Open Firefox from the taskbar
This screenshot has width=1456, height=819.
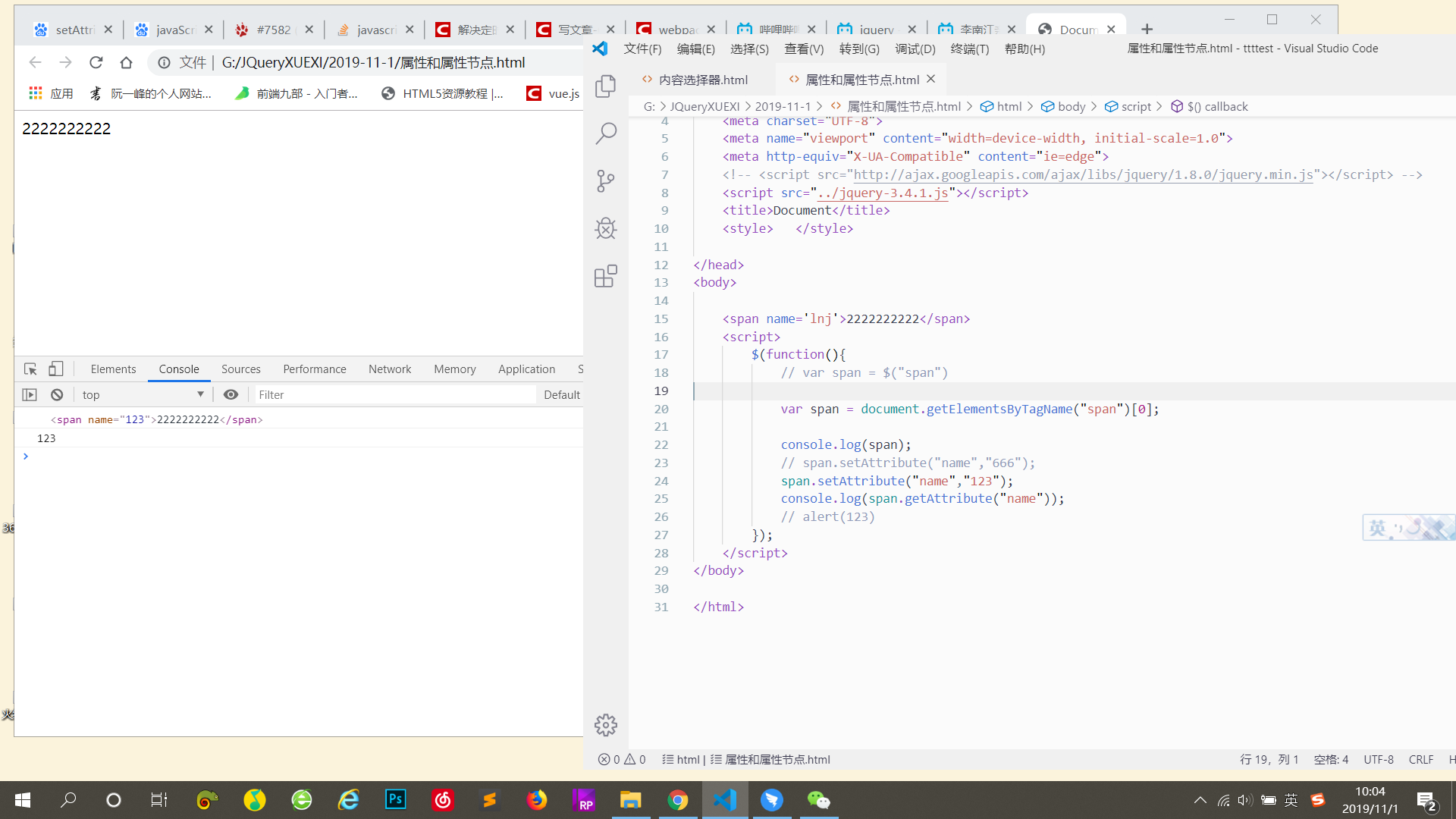pyautogui.click(x=537, y=800)
